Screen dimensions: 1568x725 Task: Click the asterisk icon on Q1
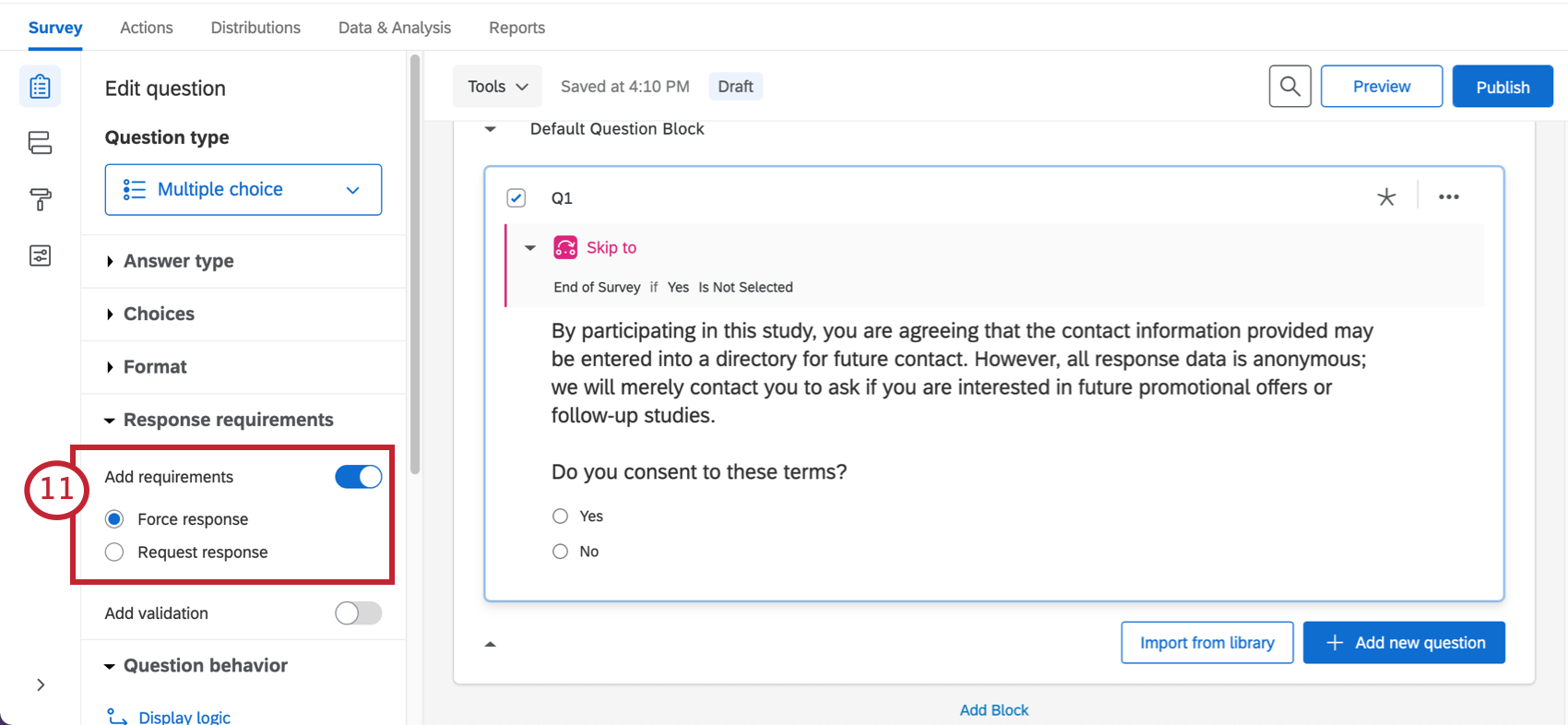click(x=1385, y=197)
